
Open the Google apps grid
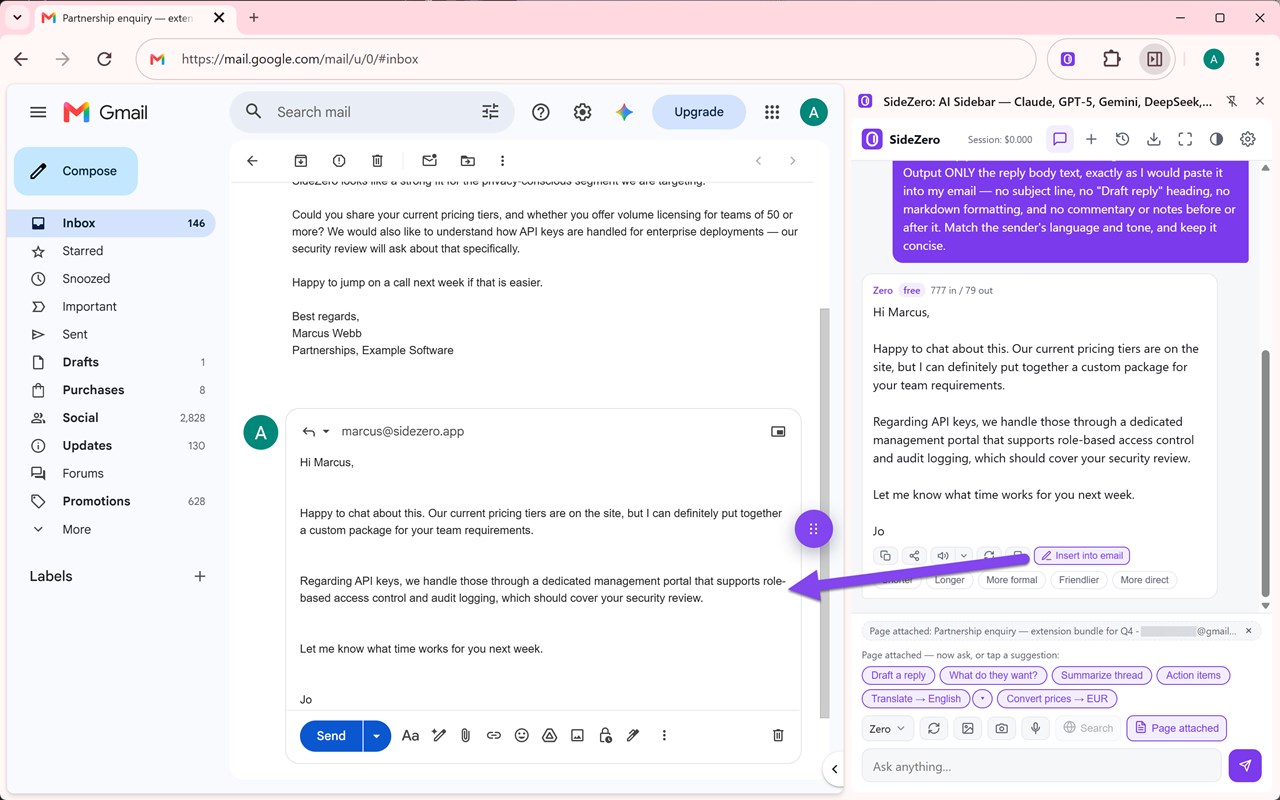click(x=772, y=112)
